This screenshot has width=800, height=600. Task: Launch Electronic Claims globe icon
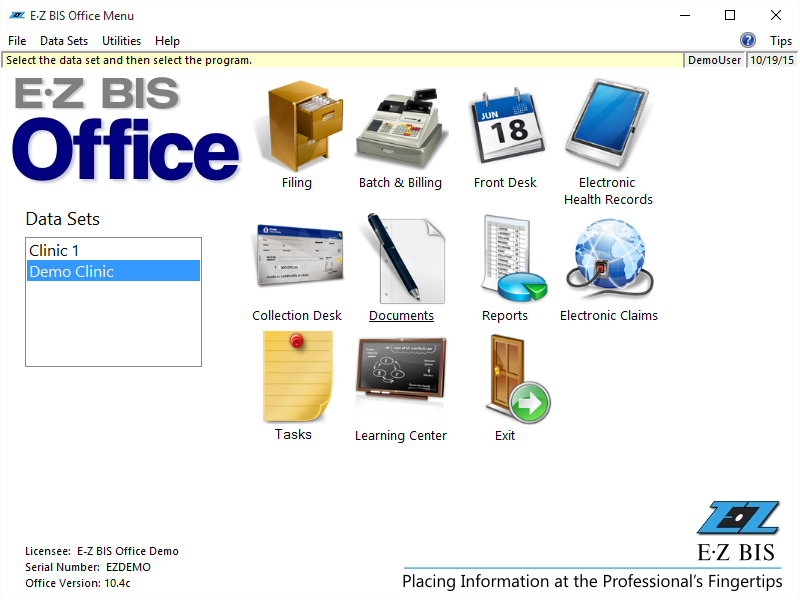tap(610, 259)
